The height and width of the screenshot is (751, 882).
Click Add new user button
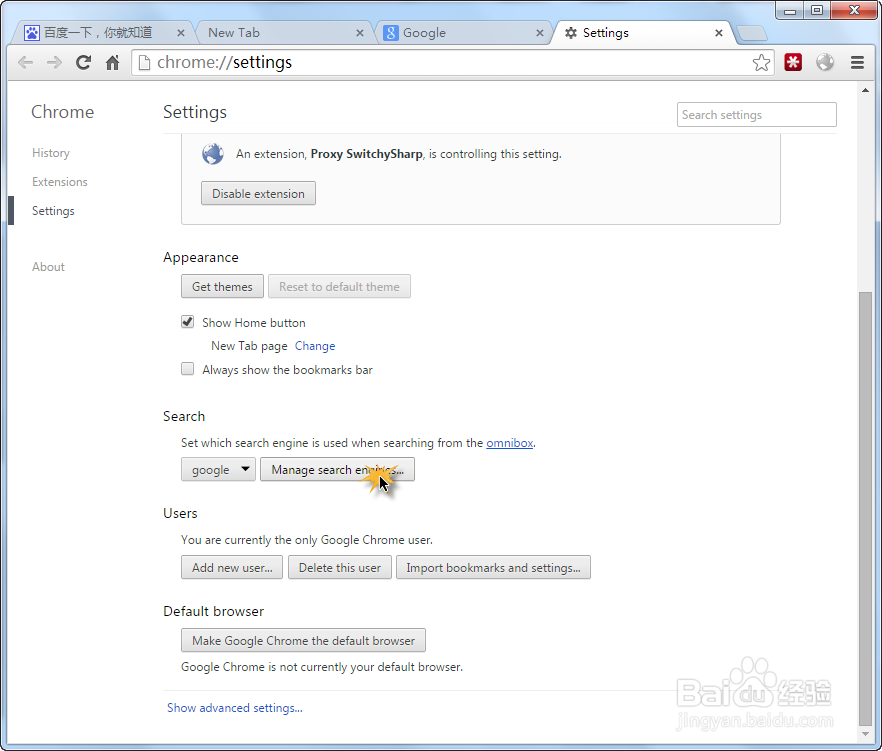[x=232, y=568]
